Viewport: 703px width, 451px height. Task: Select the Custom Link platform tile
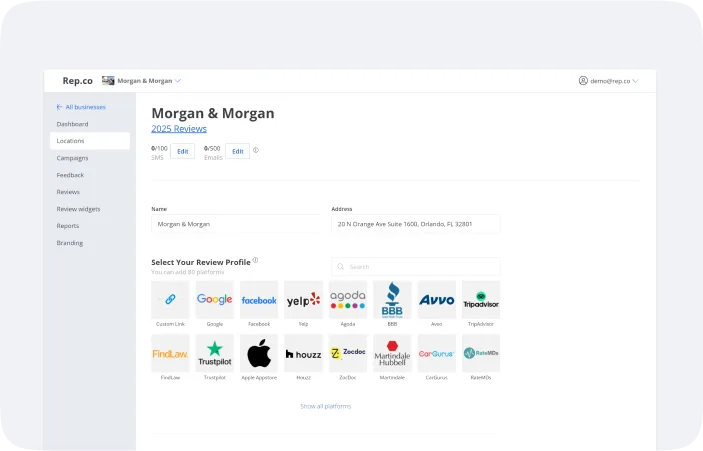click(170, 299)
